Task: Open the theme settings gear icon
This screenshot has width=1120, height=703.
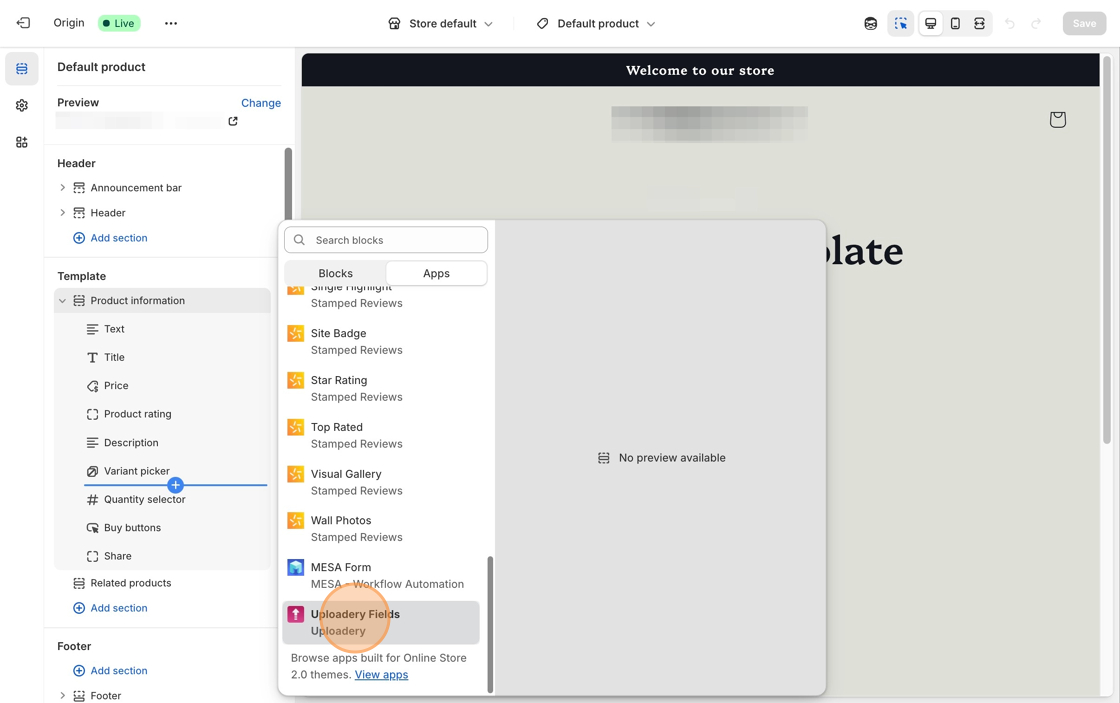Action: point(22,106)
